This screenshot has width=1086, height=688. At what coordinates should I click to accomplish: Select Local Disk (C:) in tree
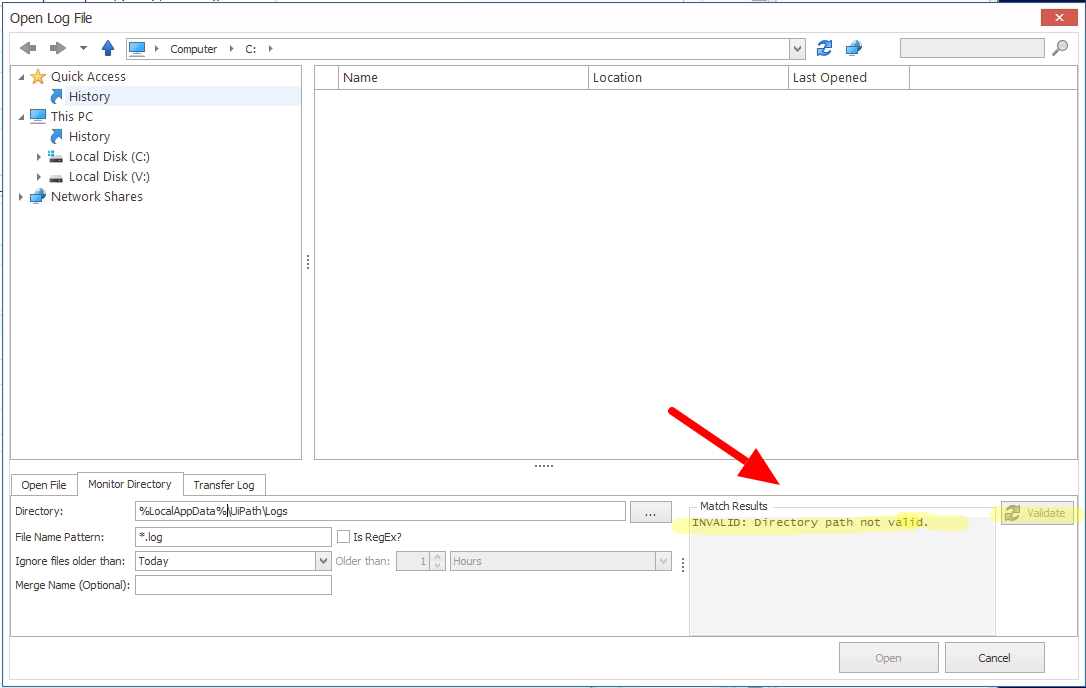pos(109,157)
